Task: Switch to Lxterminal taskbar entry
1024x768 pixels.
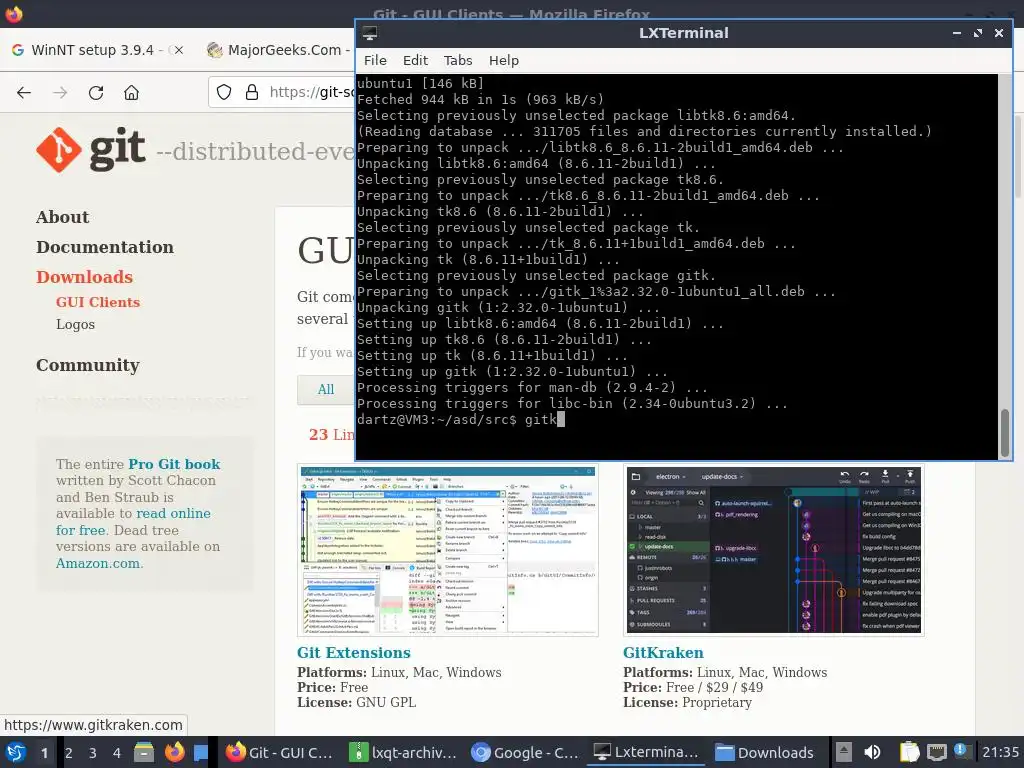Action: [x=646, y=752]
